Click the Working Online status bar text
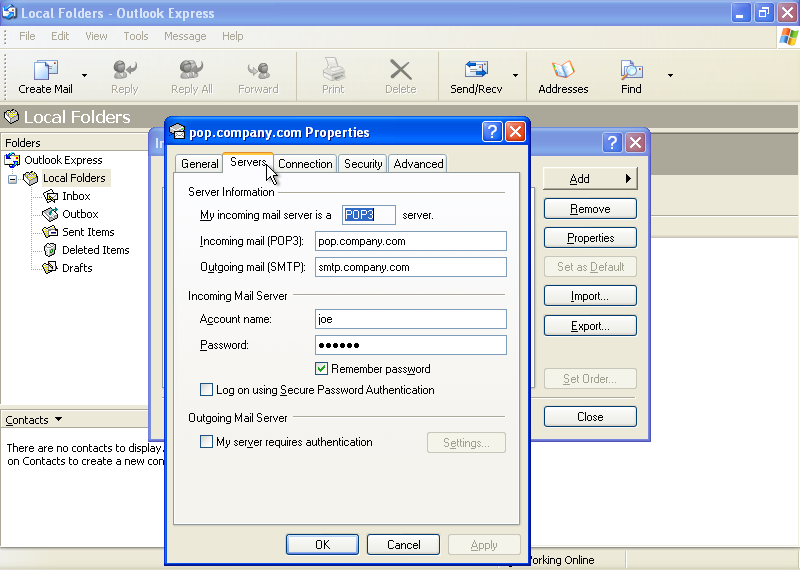Image resolution: width=800 pixels, height=570 pixels. [562, 560]
